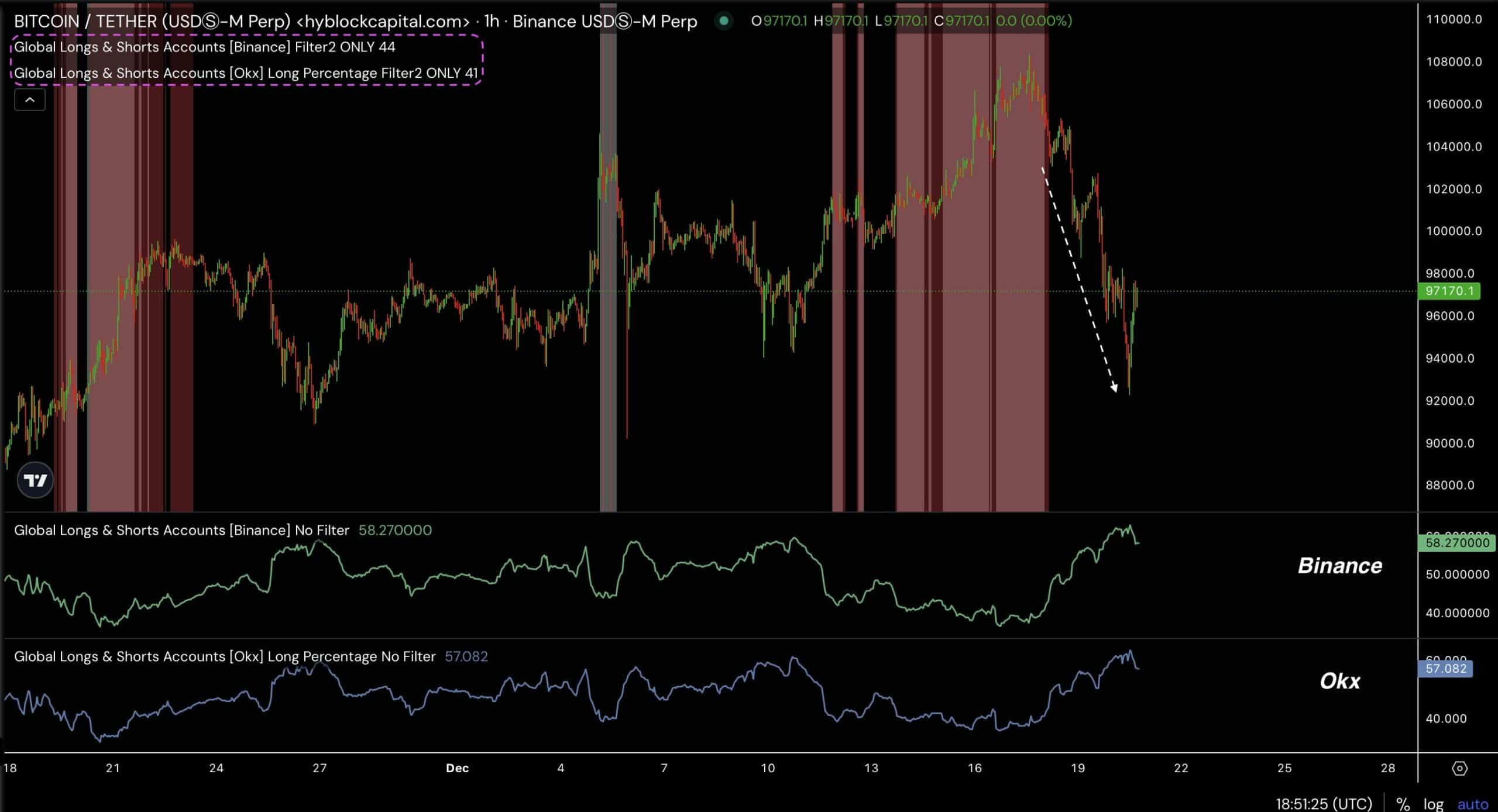1498x812 pixels.
Task: Toggle auto scale mode
Action: [1472, 804]
